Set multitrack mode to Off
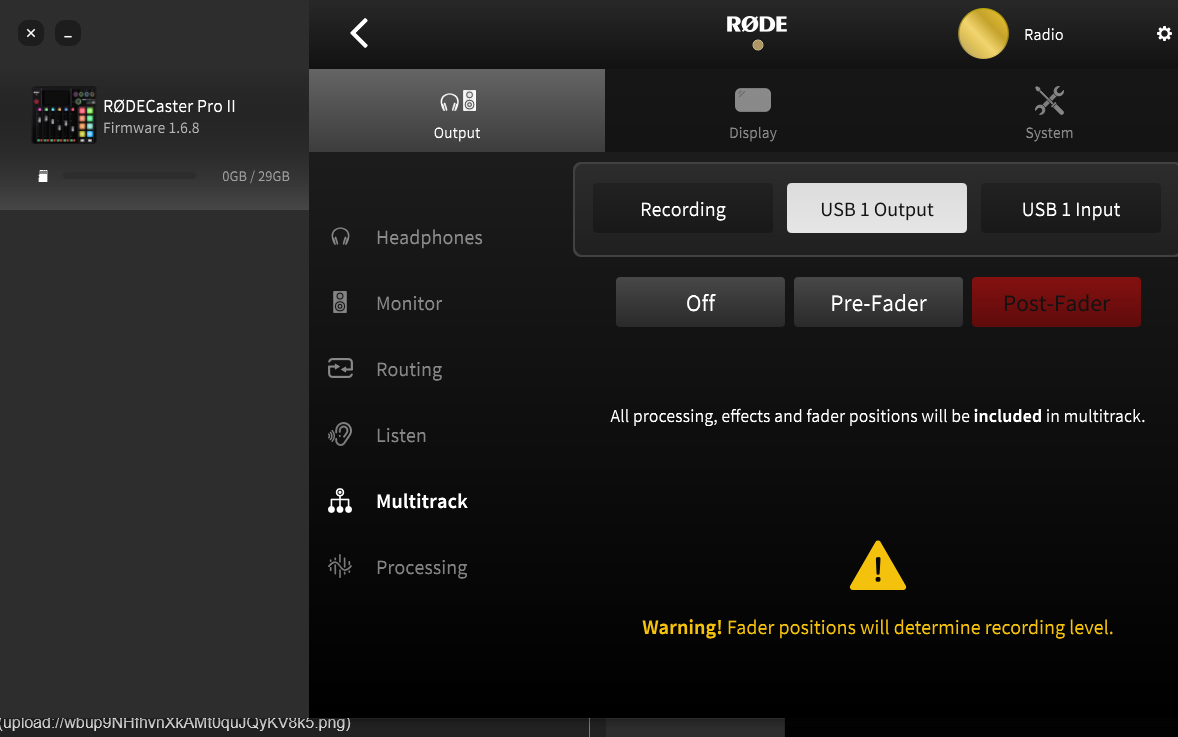The height and width of the screenshot is (737, 1178). click(700, 303)
